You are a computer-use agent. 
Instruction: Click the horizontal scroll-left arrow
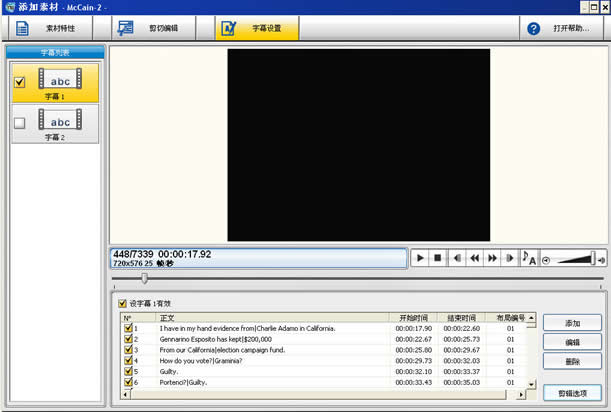(x=125, y=394)
